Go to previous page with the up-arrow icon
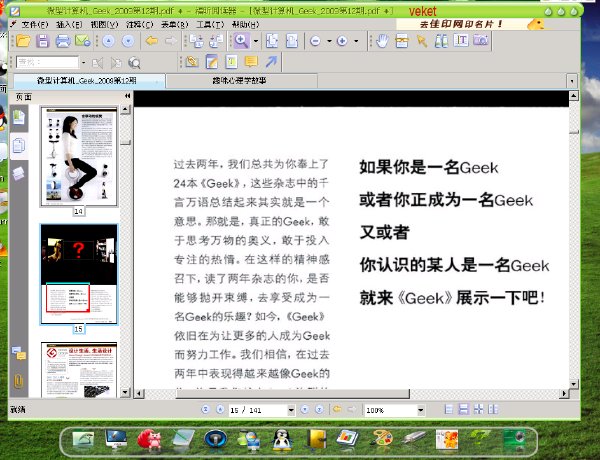The height and width of the screenshot is (460, 600). click(x=108, y=41)
